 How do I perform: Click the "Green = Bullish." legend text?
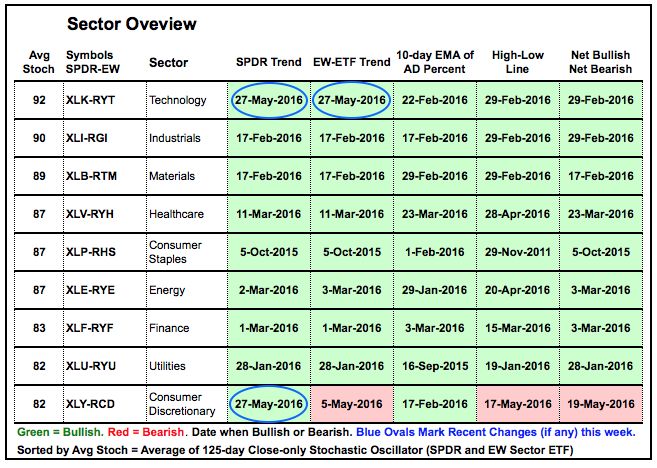[x=59, y=432]
